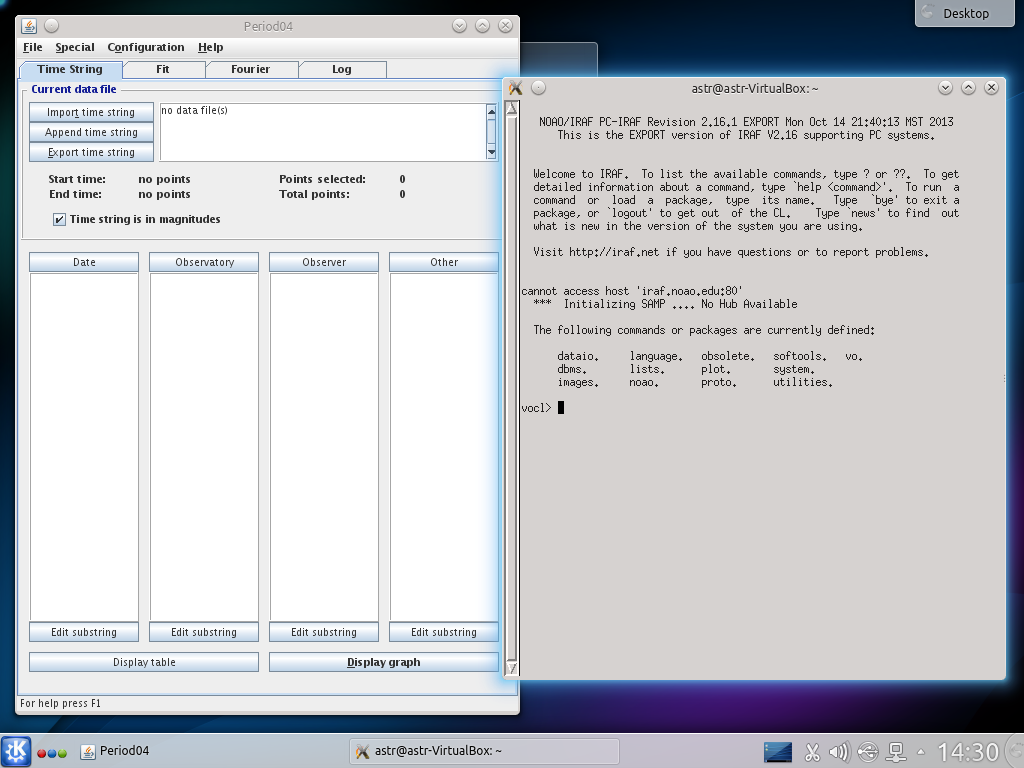
Task: Click 'http://iraf.net' text in the terminal
Action: coord(613,252)
